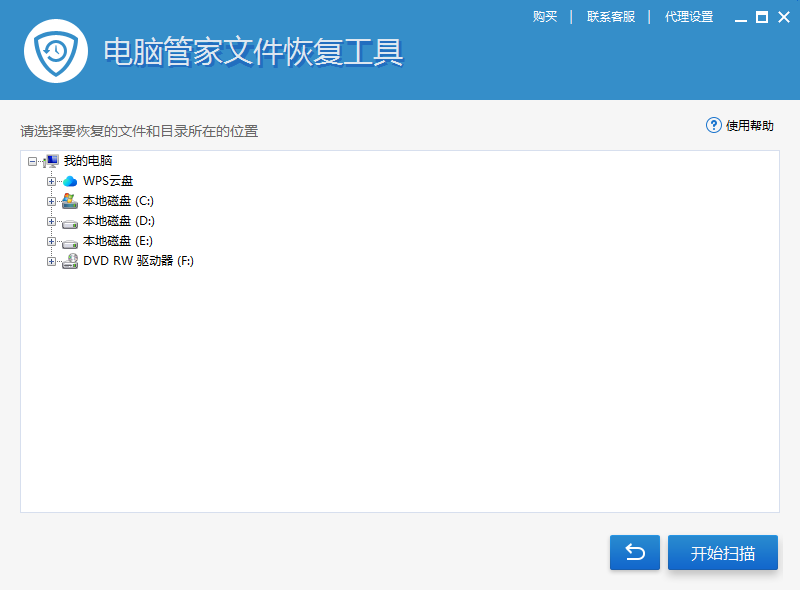This screenshot has width=800, height=590.
Task: Open 使用帮助 via question mark icon
Action: 712,125
